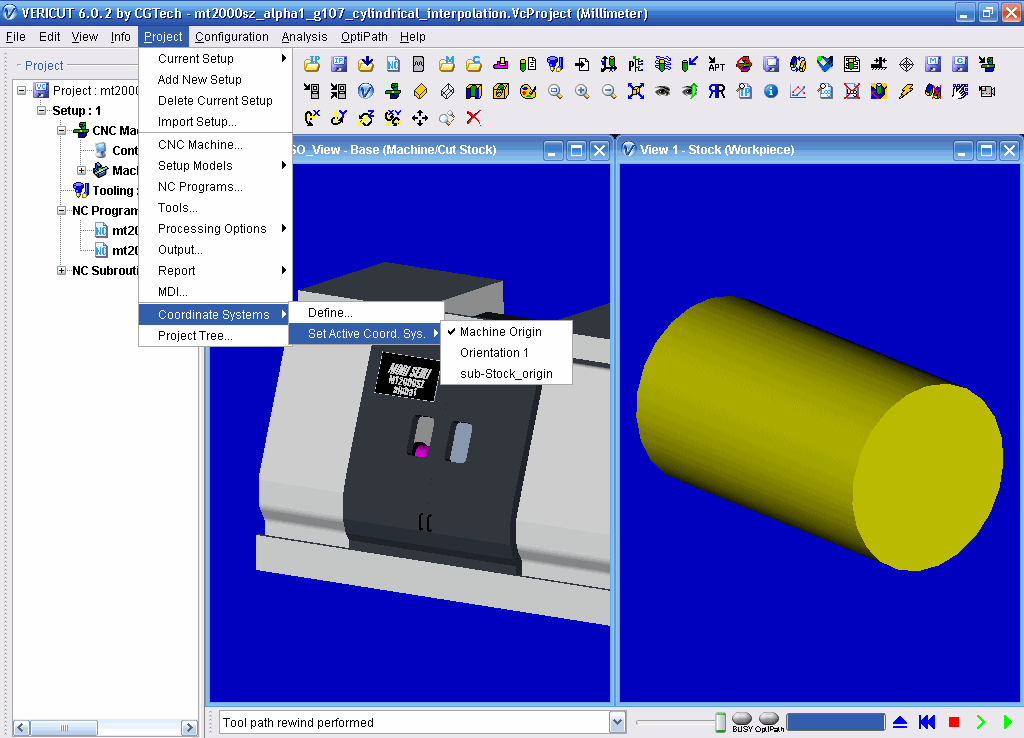
Task: Open the OptiPath menu
Action: [x=364, y=37]
